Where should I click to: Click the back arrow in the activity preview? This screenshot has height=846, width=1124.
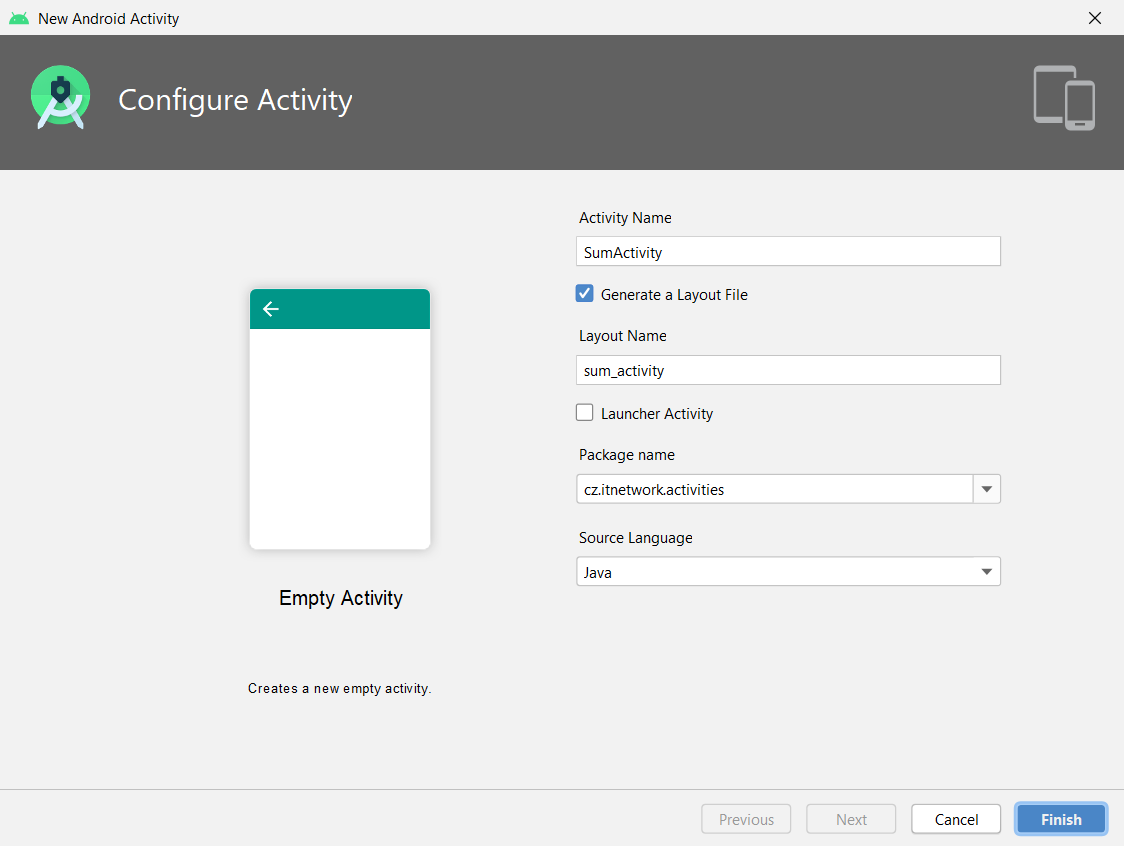click(x=270, y=309)
